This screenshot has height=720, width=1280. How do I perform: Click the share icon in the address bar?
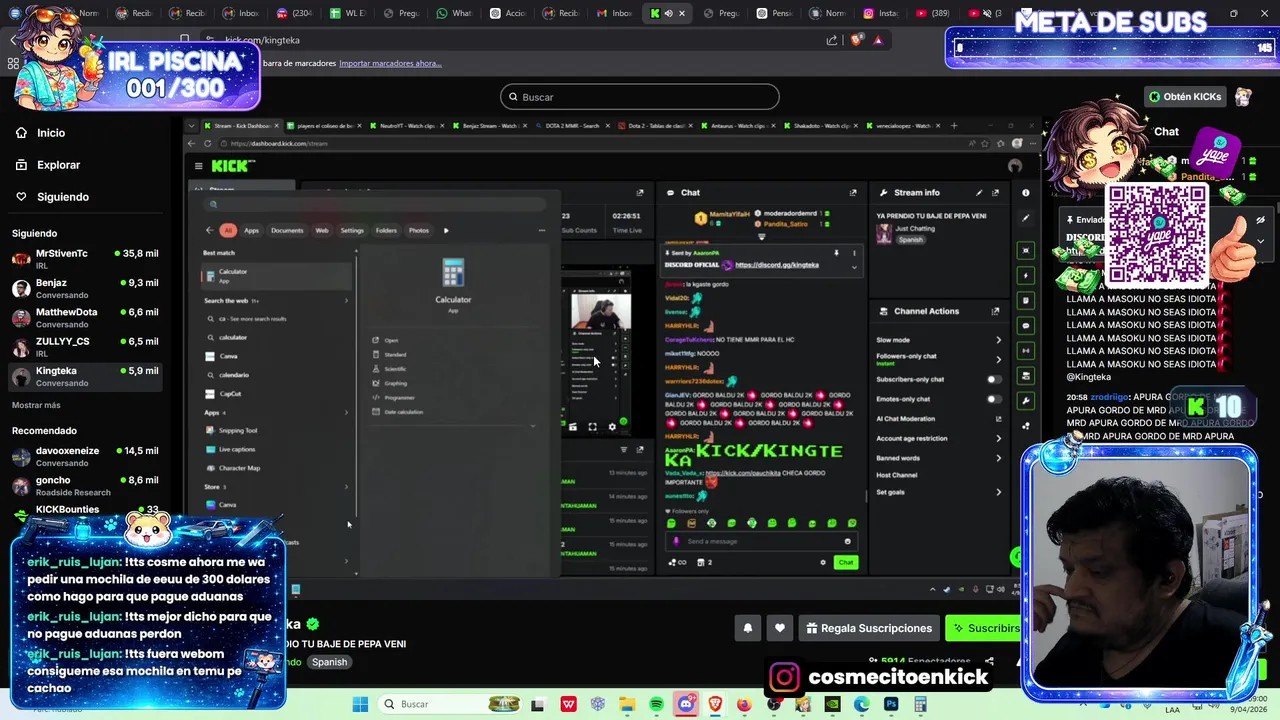[x=832, y=40]
